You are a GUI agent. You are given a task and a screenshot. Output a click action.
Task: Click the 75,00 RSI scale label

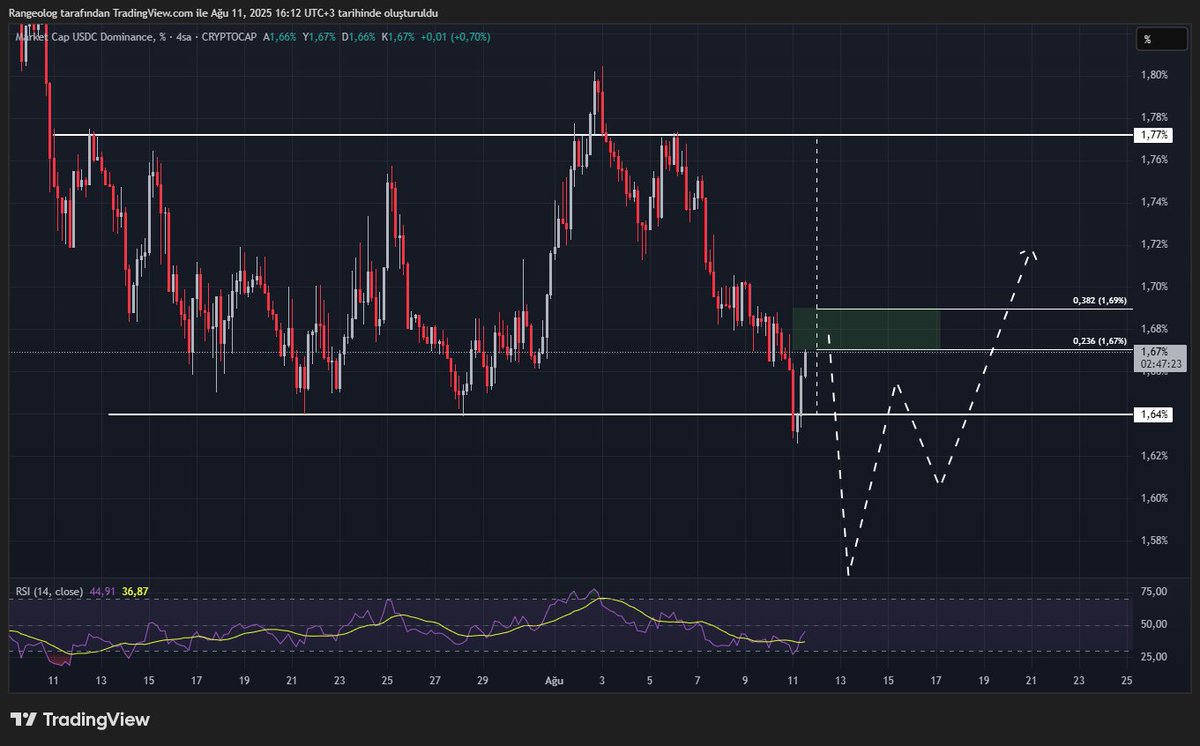tap(1154, 592)
